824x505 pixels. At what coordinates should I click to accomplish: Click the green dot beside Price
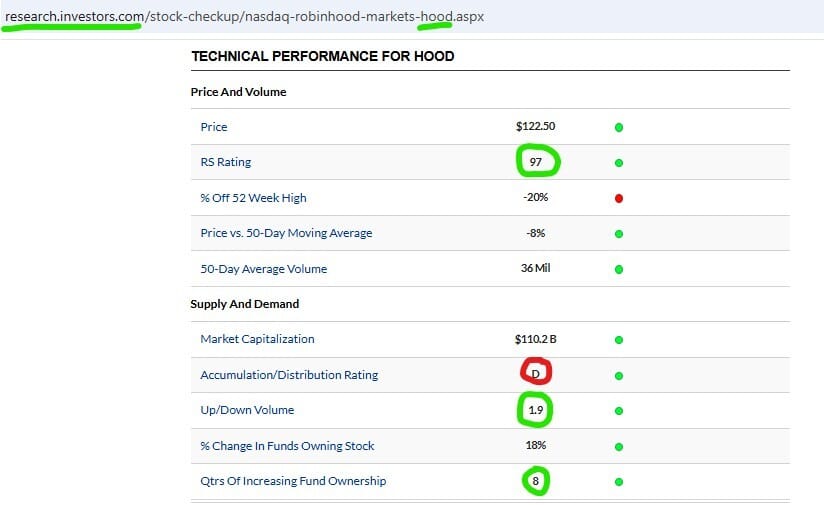point(619,127)
